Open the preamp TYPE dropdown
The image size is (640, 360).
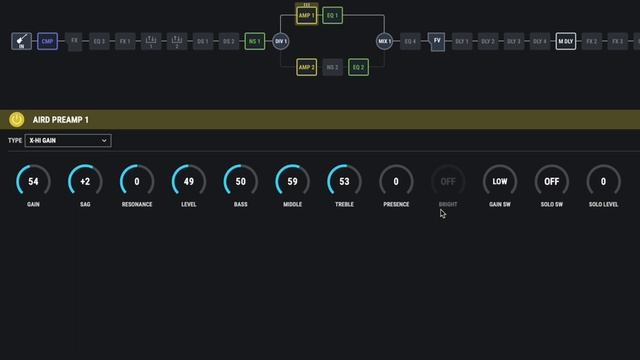(68, 140)
